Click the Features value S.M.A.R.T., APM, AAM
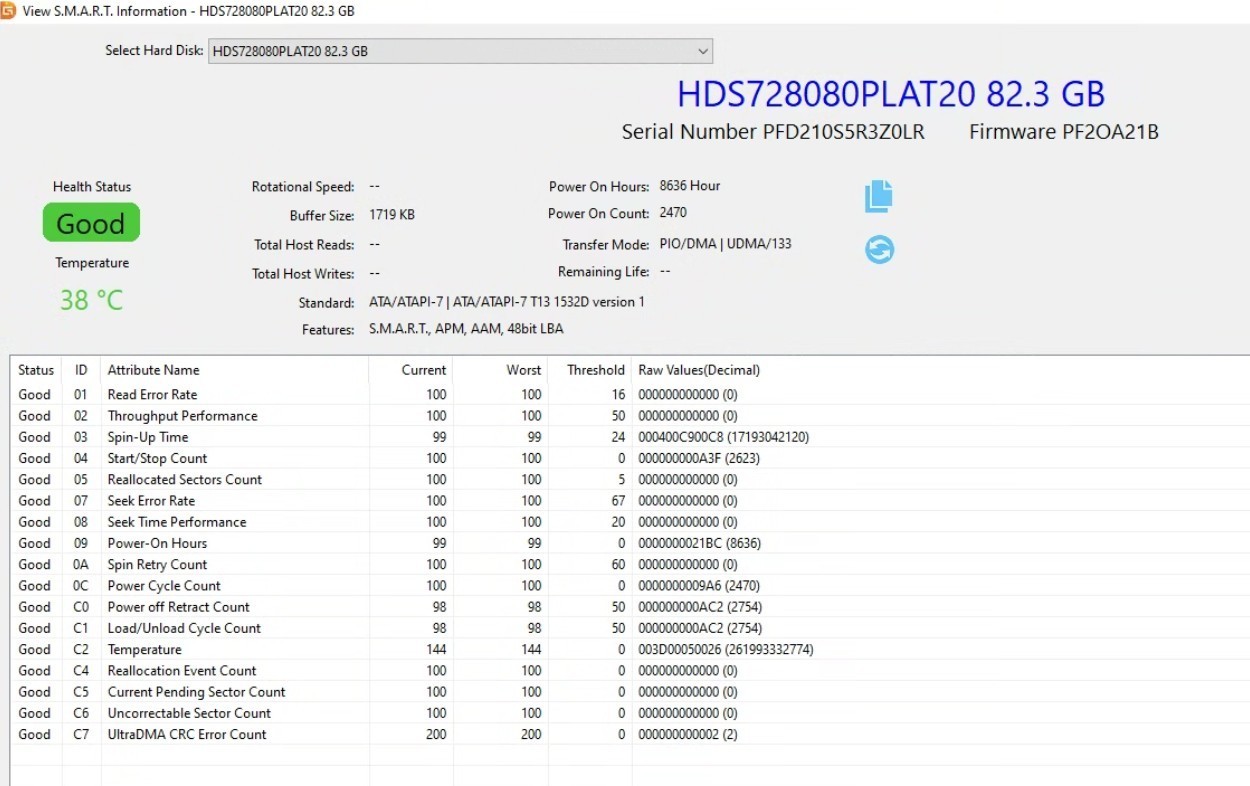Image resolution: width=1250 pixels, height=786 pixels. [466, 329]
